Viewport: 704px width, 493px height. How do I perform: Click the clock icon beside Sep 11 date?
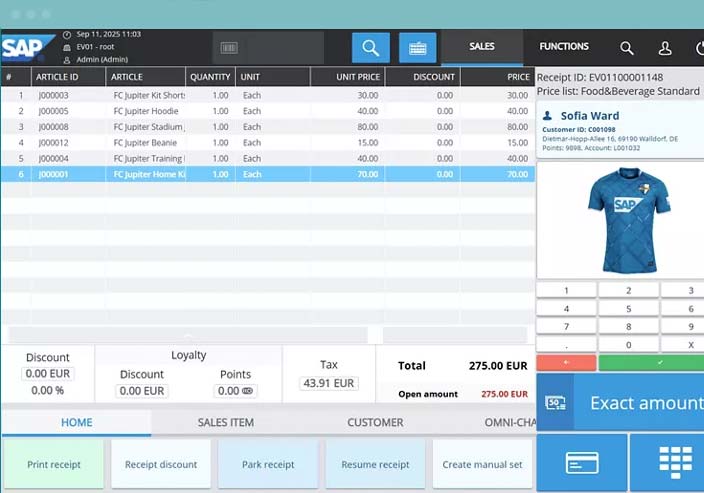67,35
